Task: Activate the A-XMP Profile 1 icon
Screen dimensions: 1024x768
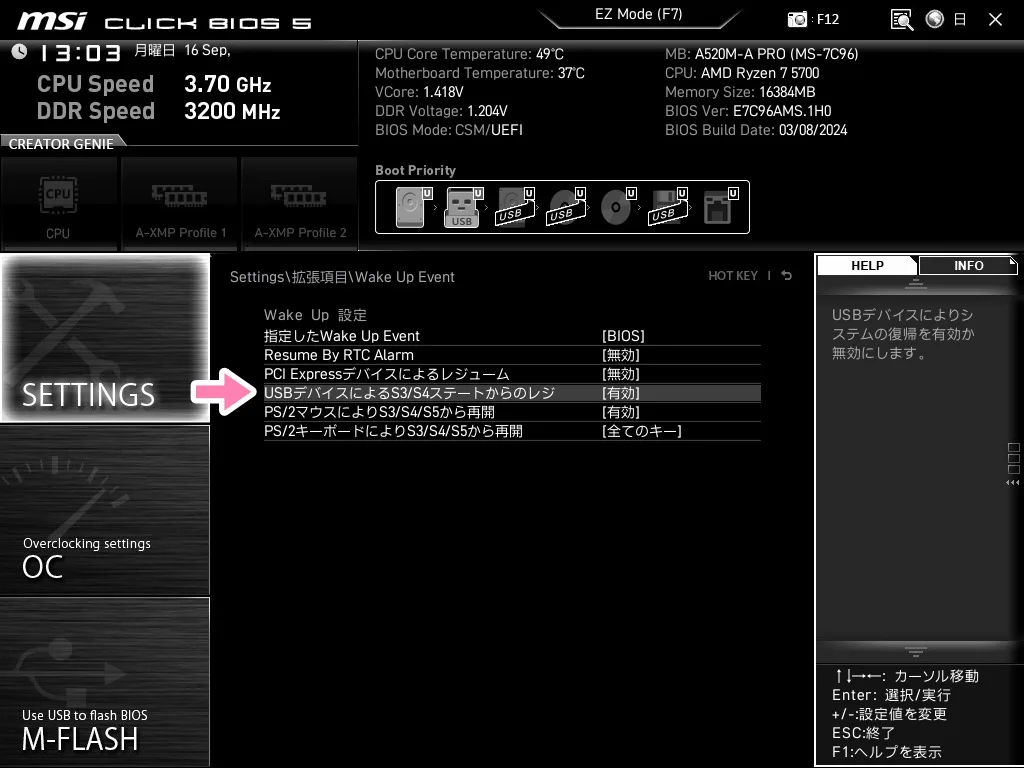Action: tap(179, 202)
